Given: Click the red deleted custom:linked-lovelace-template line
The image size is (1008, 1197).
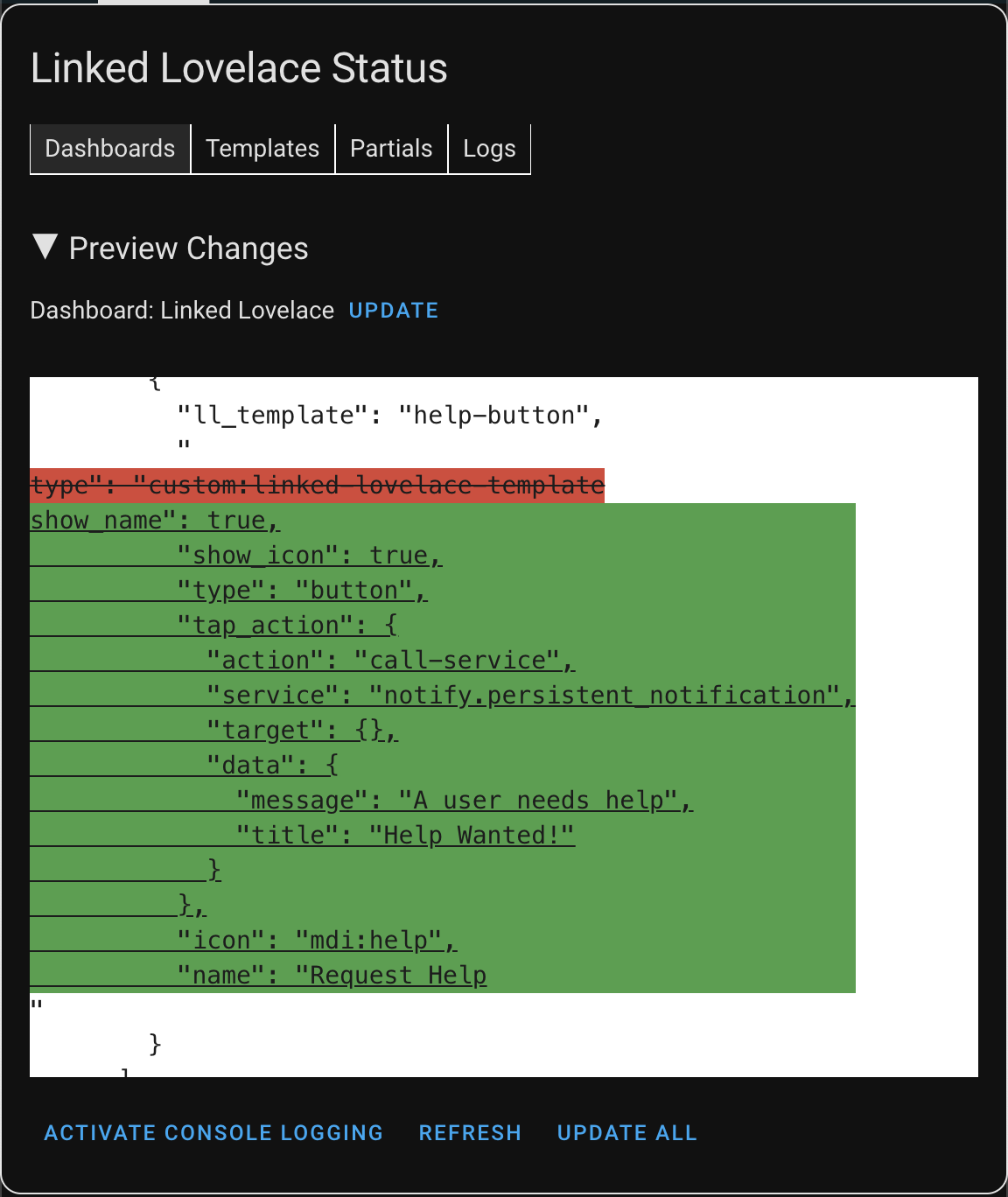Looking at the screenshot, I should click(x=315, y=485).
